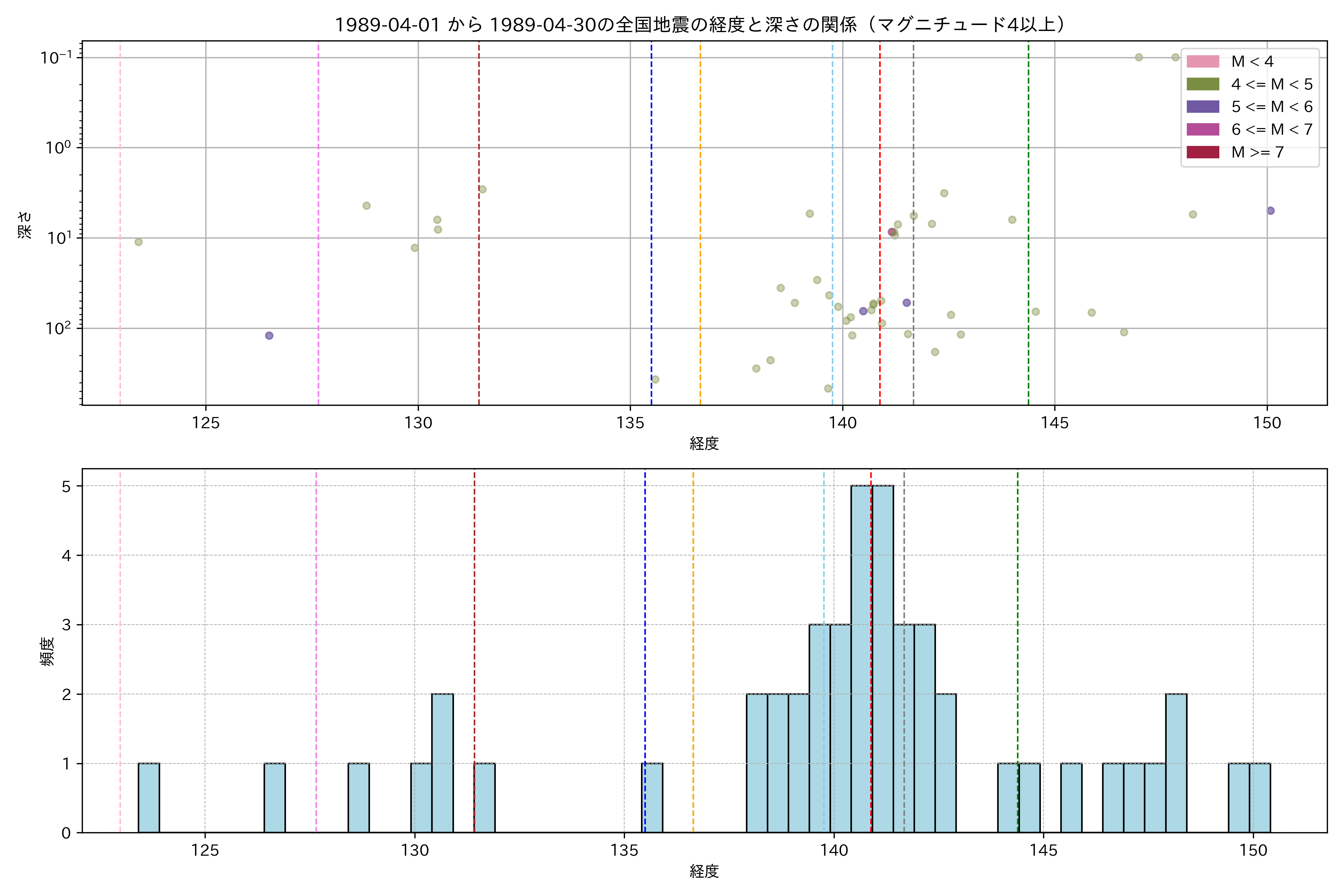The height and width of the screenshot is (896, 1344).
Task: Click the leftmost scatter point near longitude 123
Action: [x=138, y=242]
